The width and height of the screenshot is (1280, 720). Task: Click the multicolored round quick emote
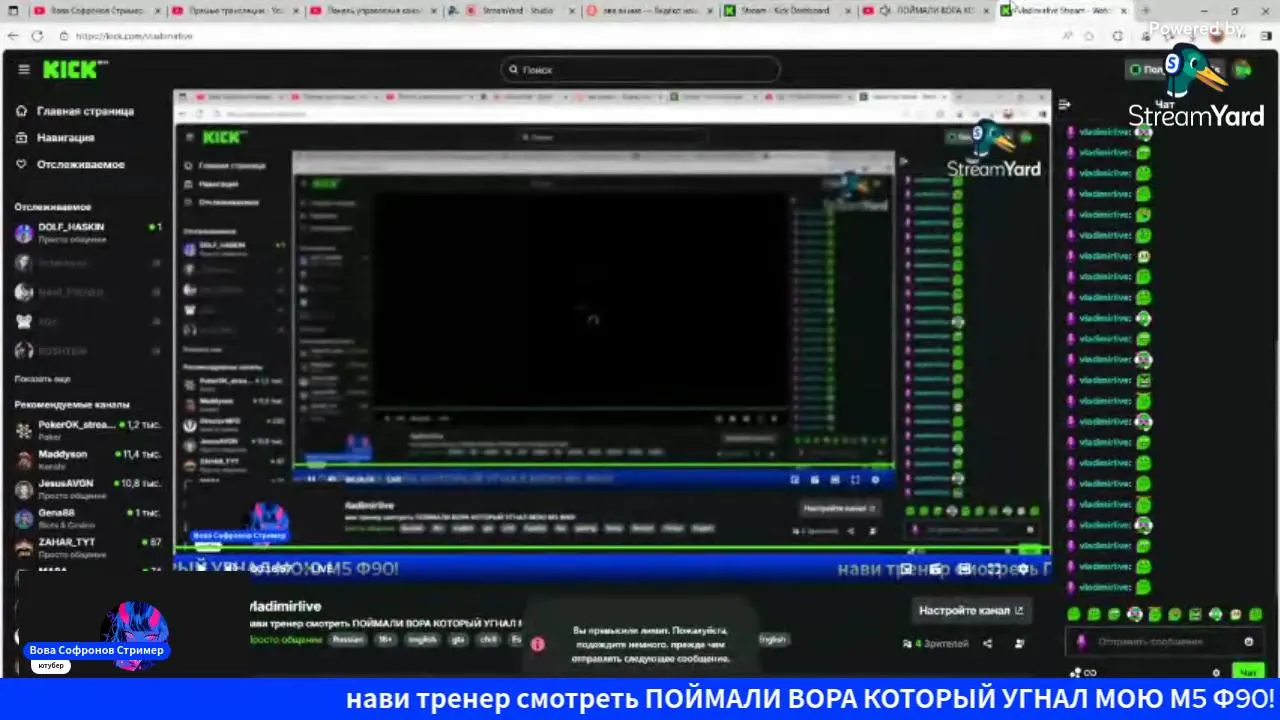pyautogui.click(x=1134, y=614)
